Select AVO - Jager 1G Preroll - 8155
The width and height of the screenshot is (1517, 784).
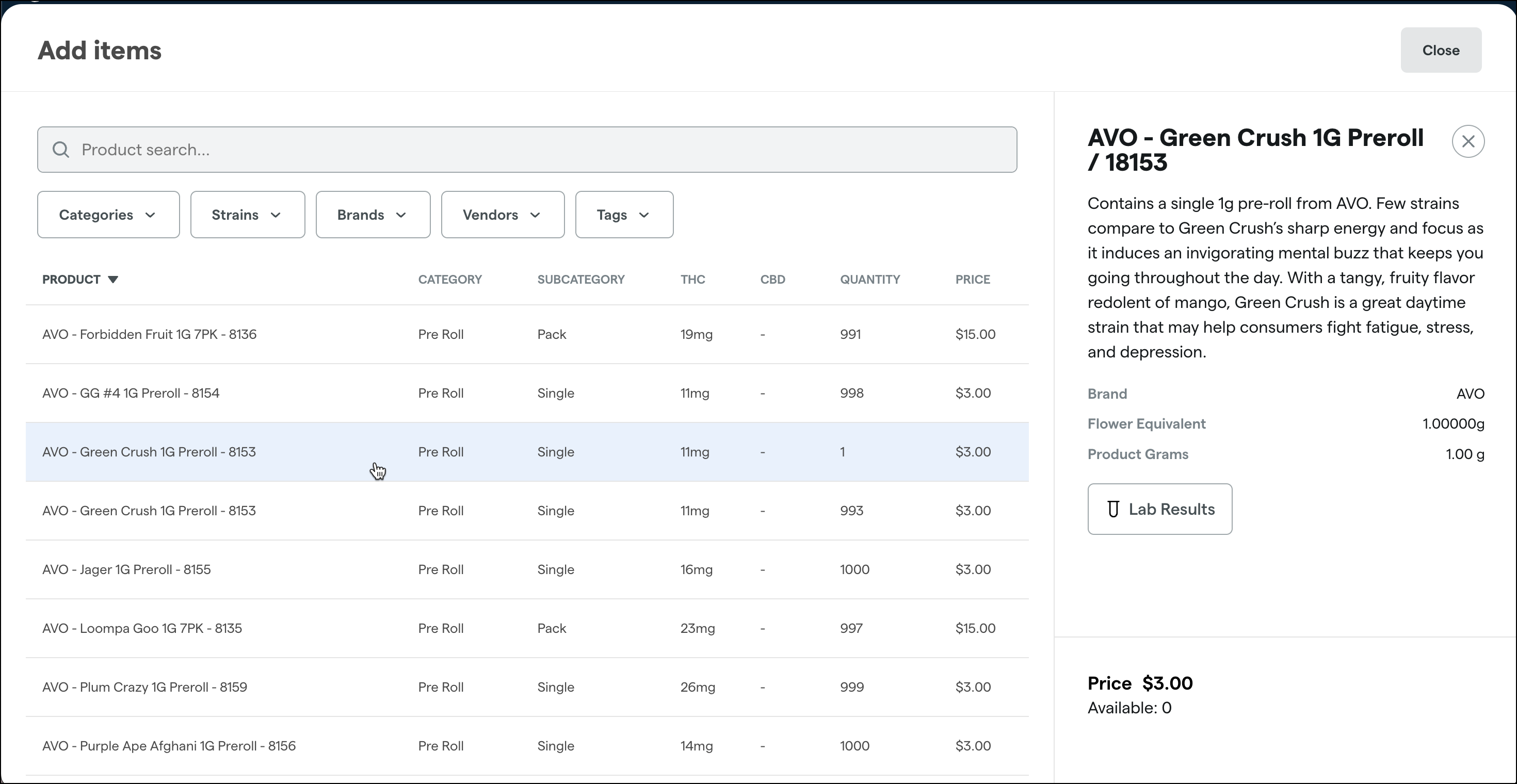pyautogui.click(x=527, y=570)
